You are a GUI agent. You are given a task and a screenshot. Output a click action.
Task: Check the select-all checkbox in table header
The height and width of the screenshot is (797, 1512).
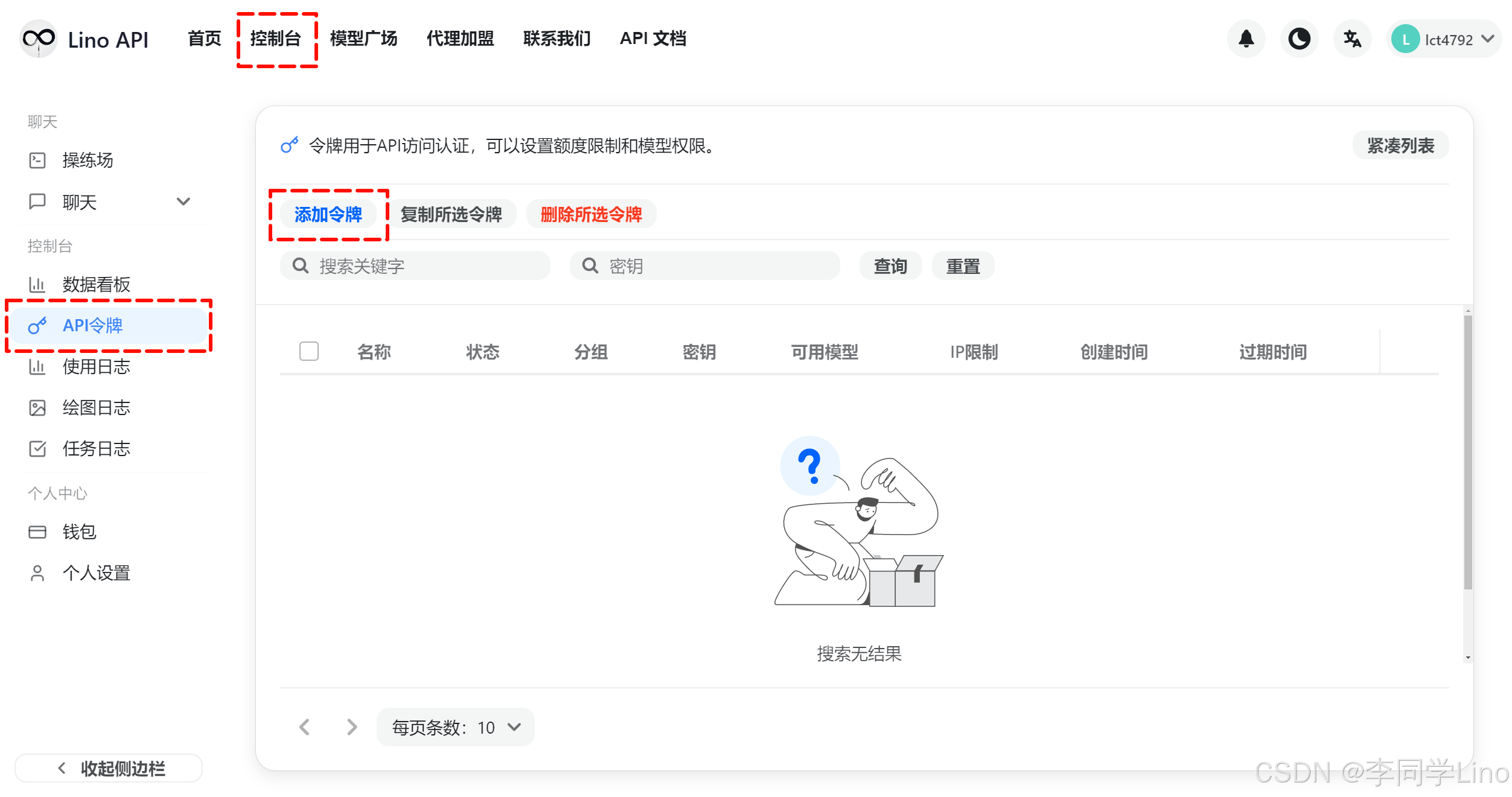pyautogui.click(x=308, y=351)
